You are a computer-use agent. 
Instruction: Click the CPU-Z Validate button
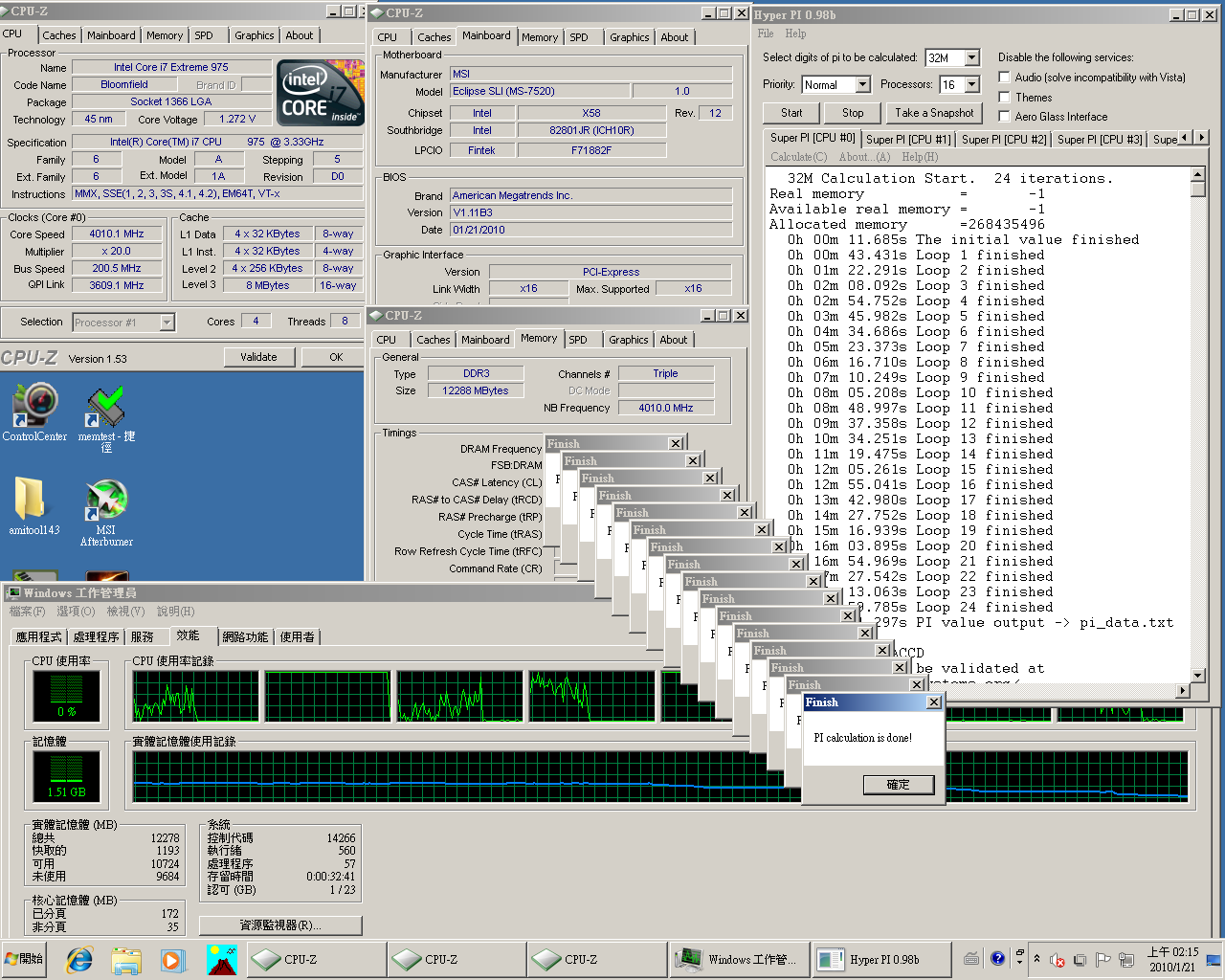(258, 357)
